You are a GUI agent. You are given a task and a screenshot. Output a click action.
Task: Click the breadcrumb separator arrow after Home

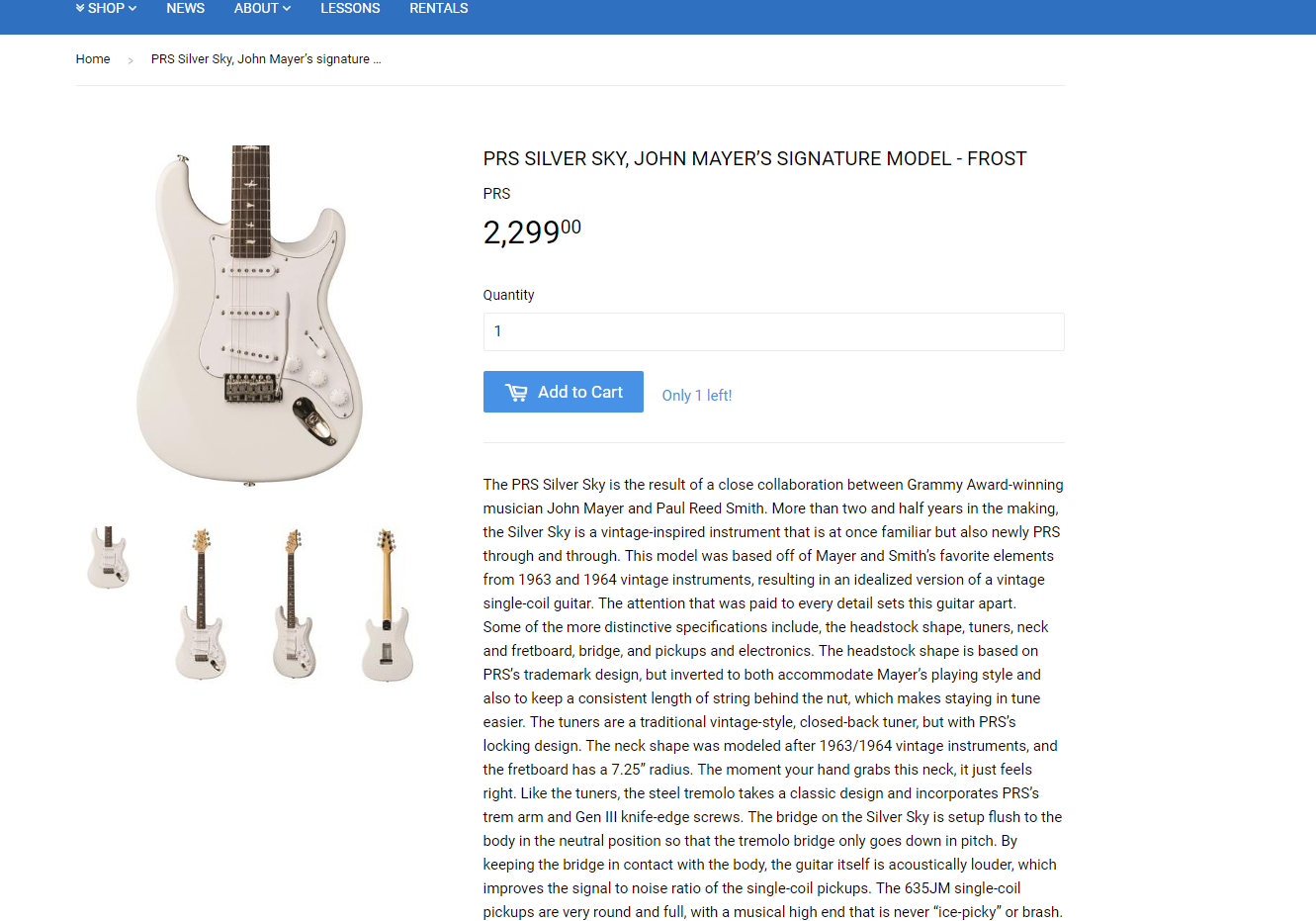click(131, 59)
